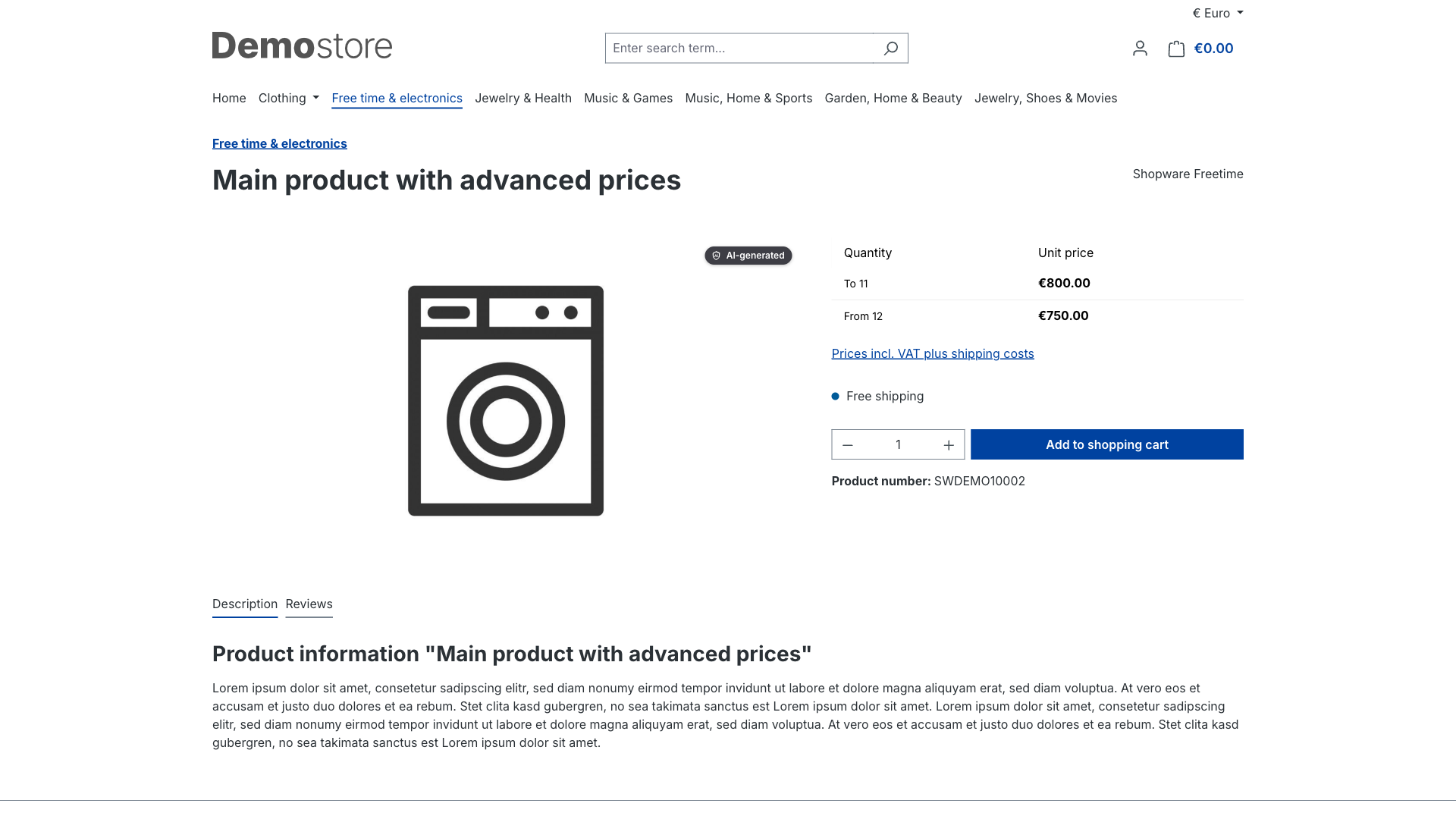Click the Free shipping label

pos(885,396)
